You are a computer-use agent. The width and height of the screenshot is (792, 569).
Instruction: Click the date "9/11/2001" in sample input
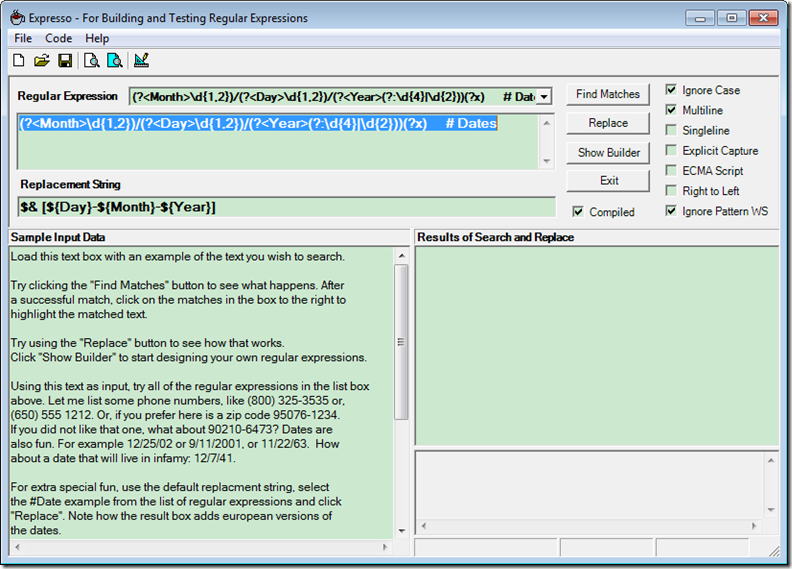coord(216,444)
